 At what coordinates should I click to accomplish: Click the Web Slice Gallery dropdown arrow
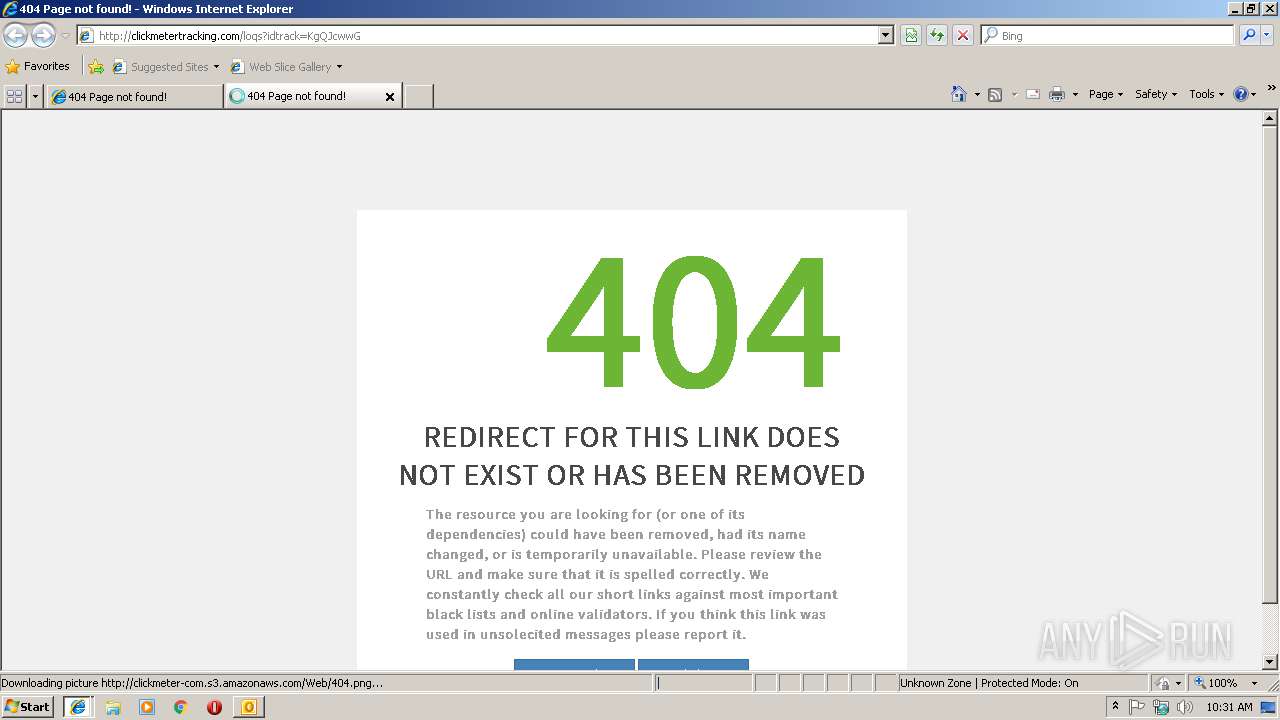pyautogui.click(x=339, y=67)
